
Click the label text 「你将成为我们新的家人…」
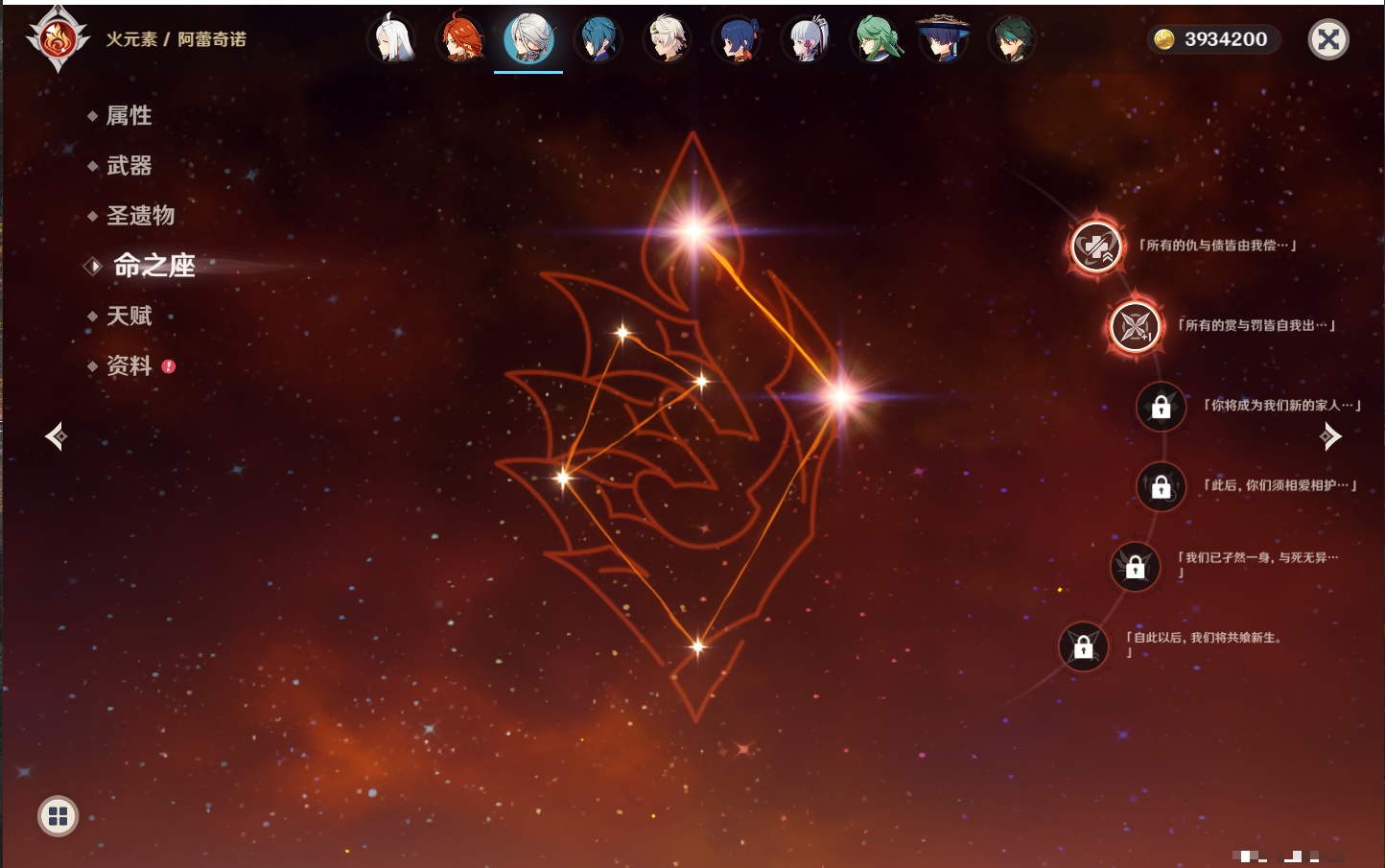(x=1282, y=405)
